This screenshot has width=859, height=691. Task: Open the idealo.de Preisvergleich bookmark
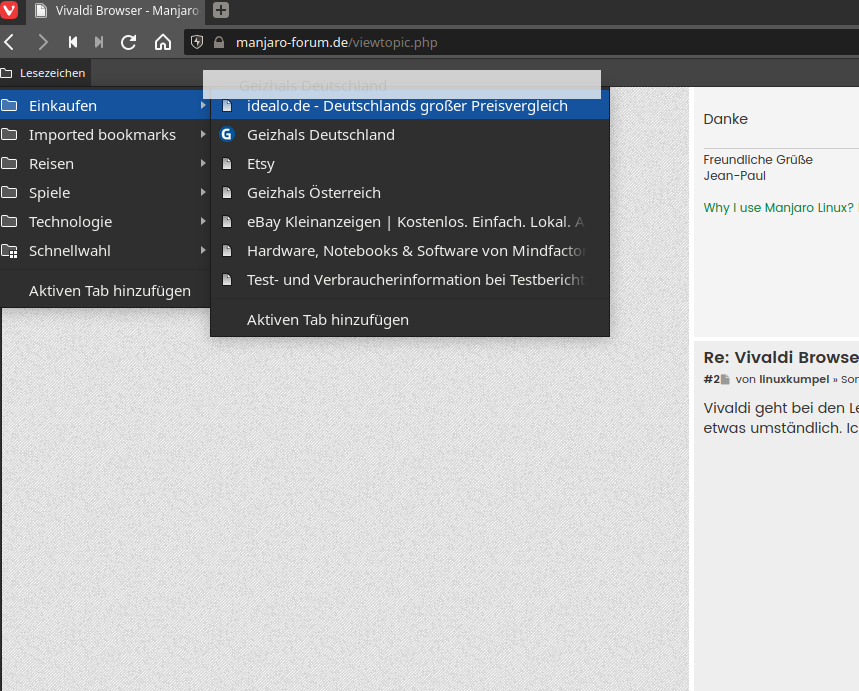(410, 106)
